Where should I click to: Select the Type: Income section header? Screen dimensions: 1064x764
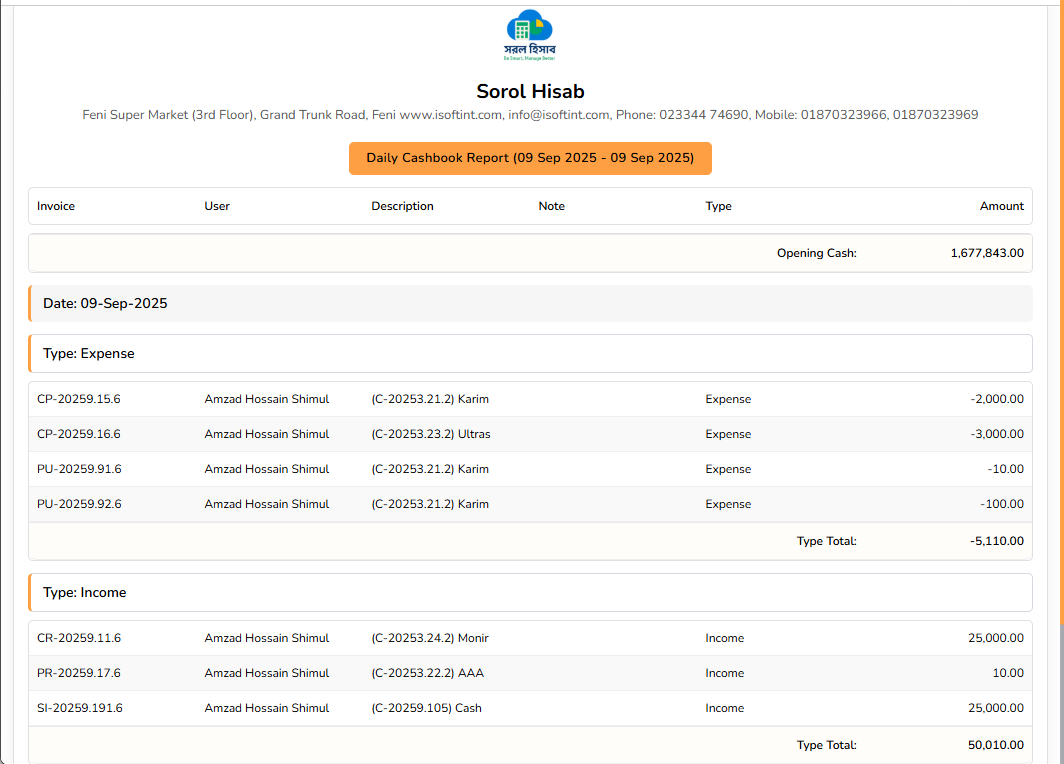click(85, 592)
